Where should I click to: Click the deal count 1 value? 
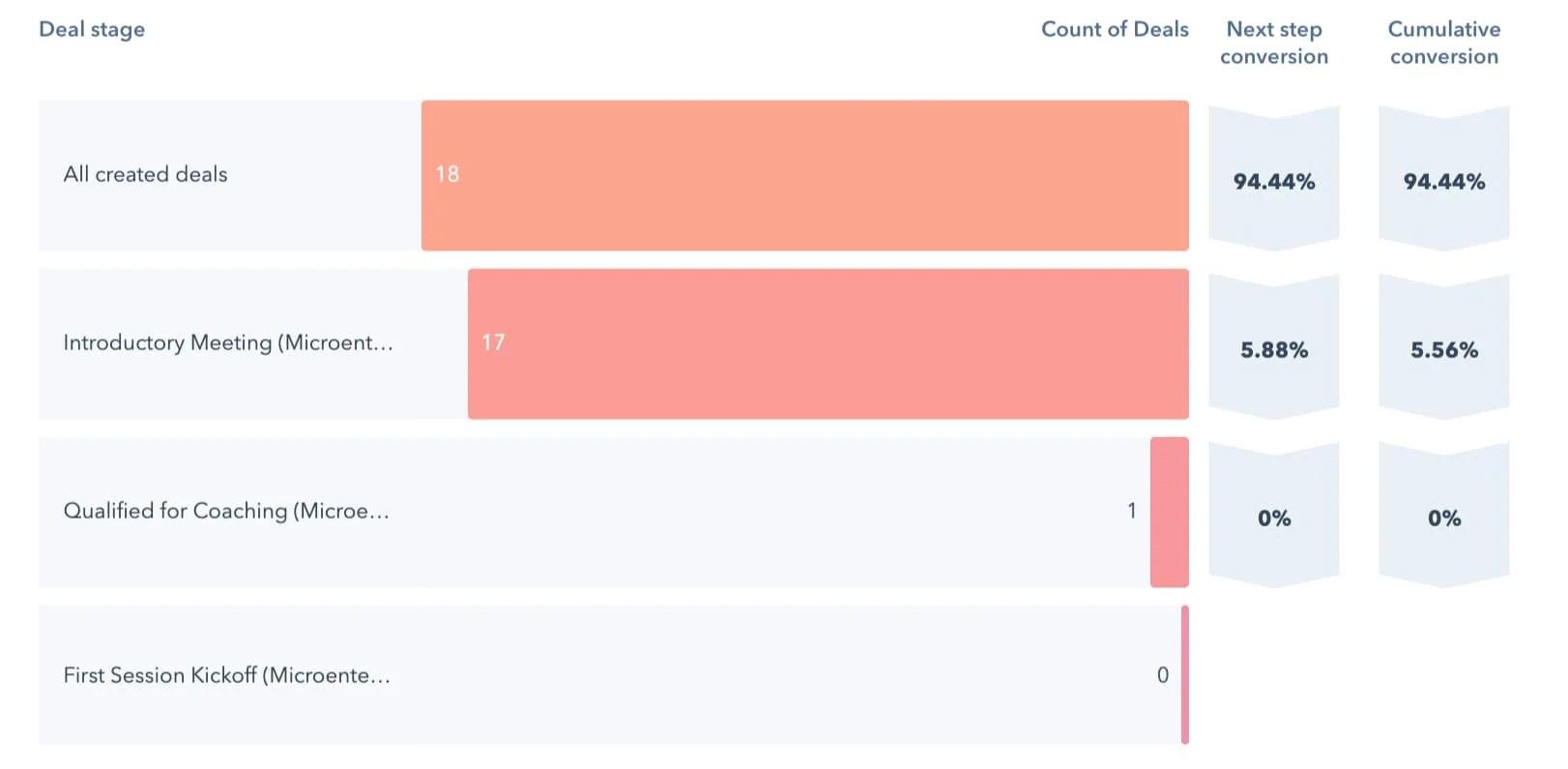(1132, 511)
